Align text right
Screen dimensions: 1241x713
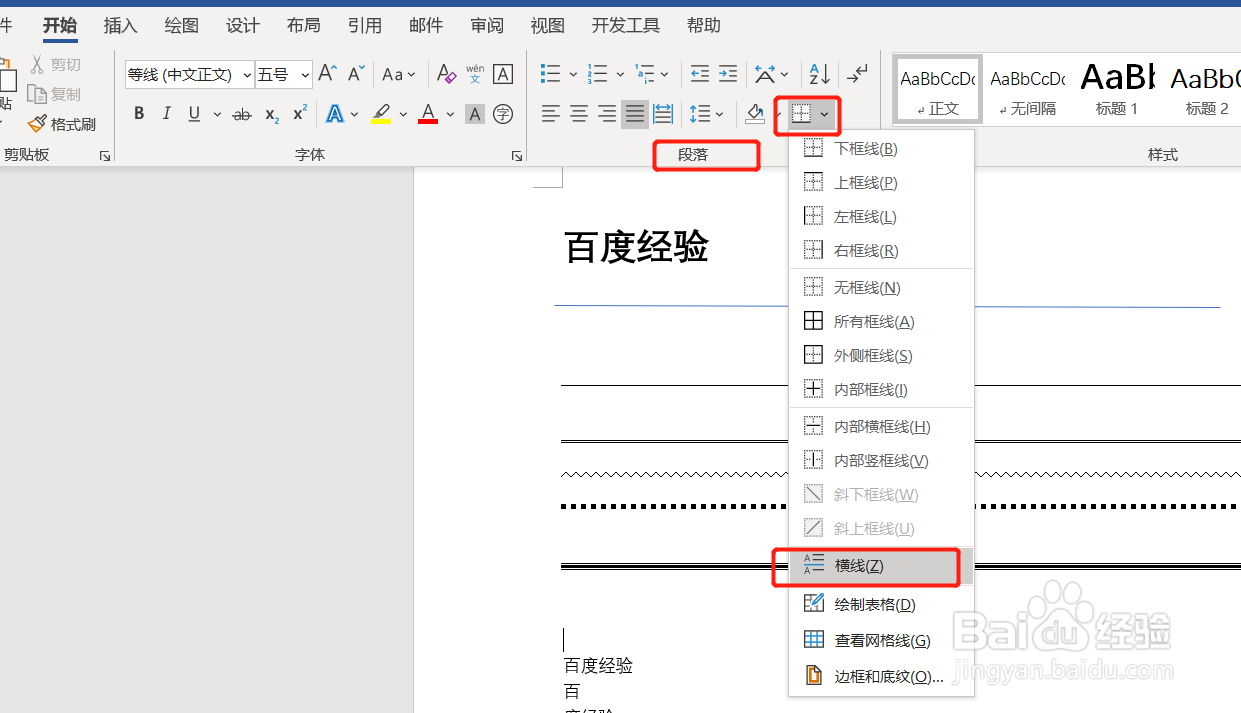pos(607,114)
